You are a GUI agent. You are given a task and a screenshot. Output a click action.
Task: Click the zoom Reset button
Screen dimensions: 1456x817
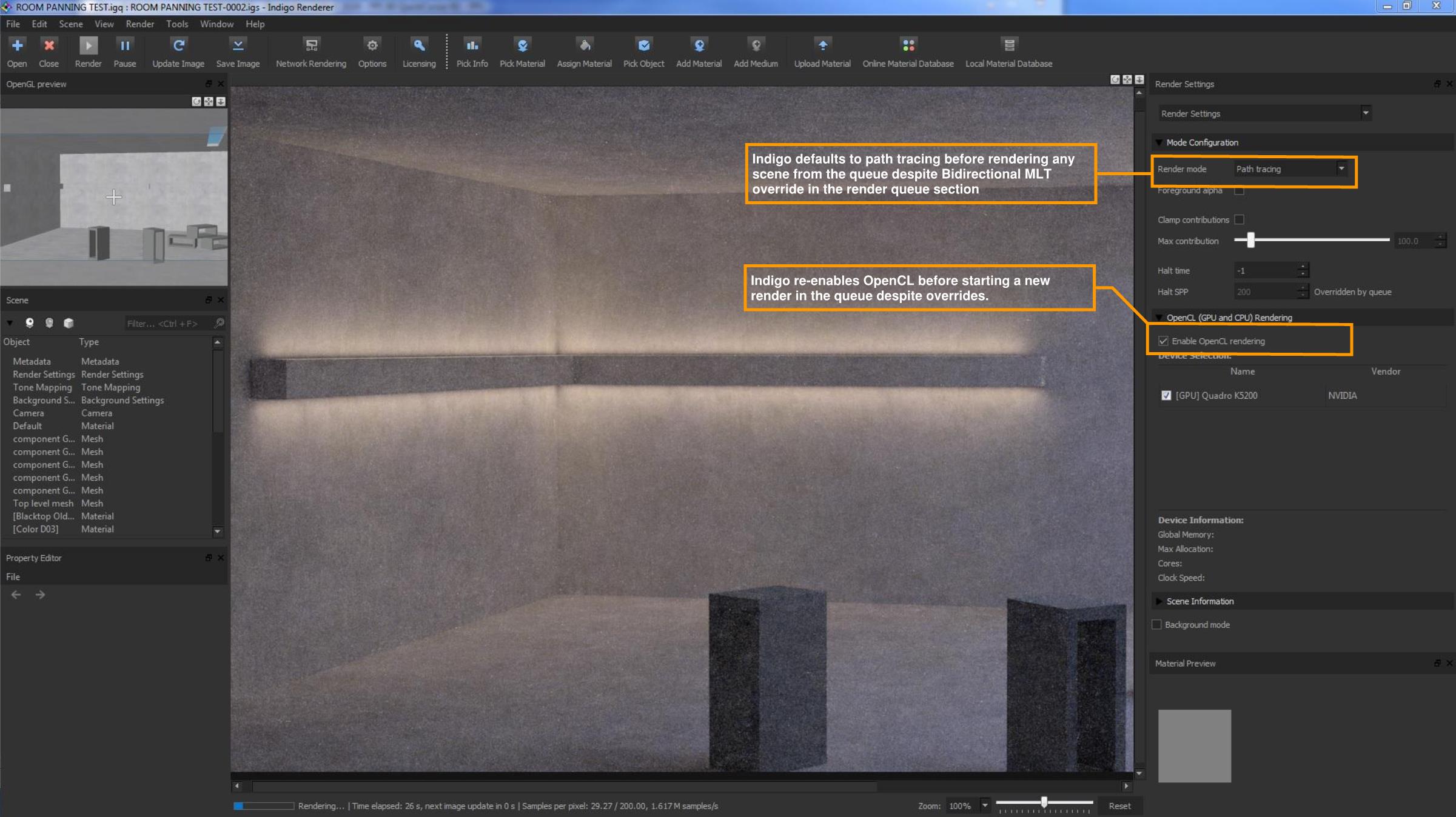[x=1119, y=805]
